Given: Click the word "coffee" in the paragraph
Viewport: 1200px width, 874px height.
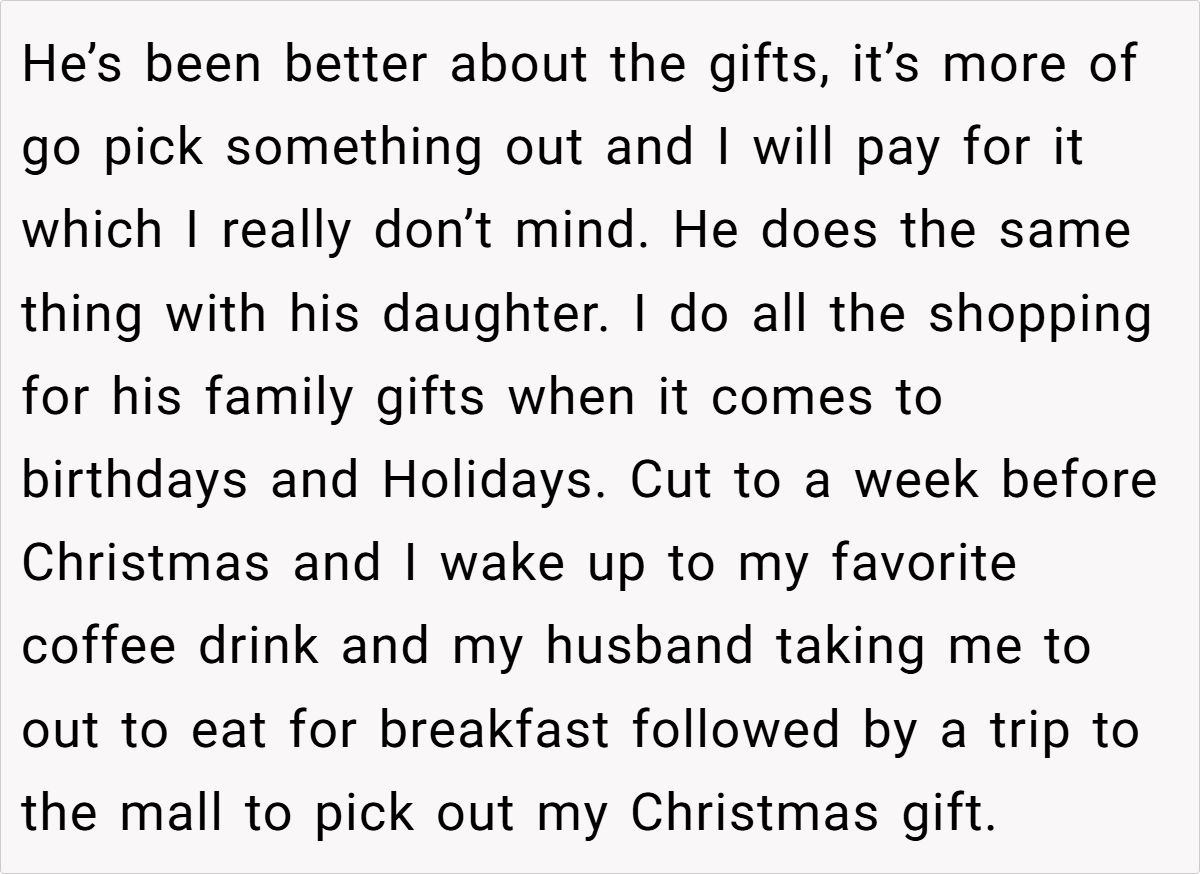Looking at the screenshot, I should pos(99,647).
